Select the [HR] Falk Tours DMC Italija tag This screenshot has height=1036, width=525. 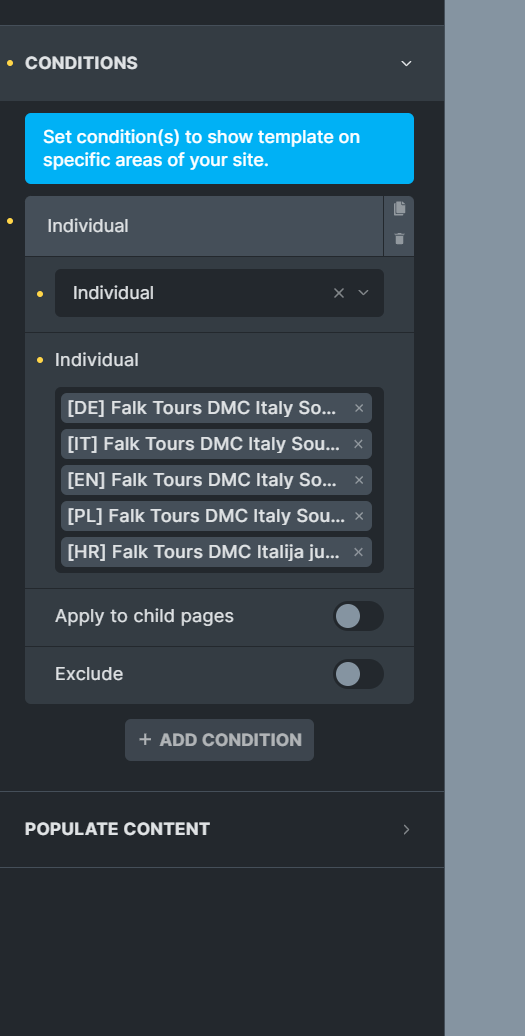coord(203,552)
